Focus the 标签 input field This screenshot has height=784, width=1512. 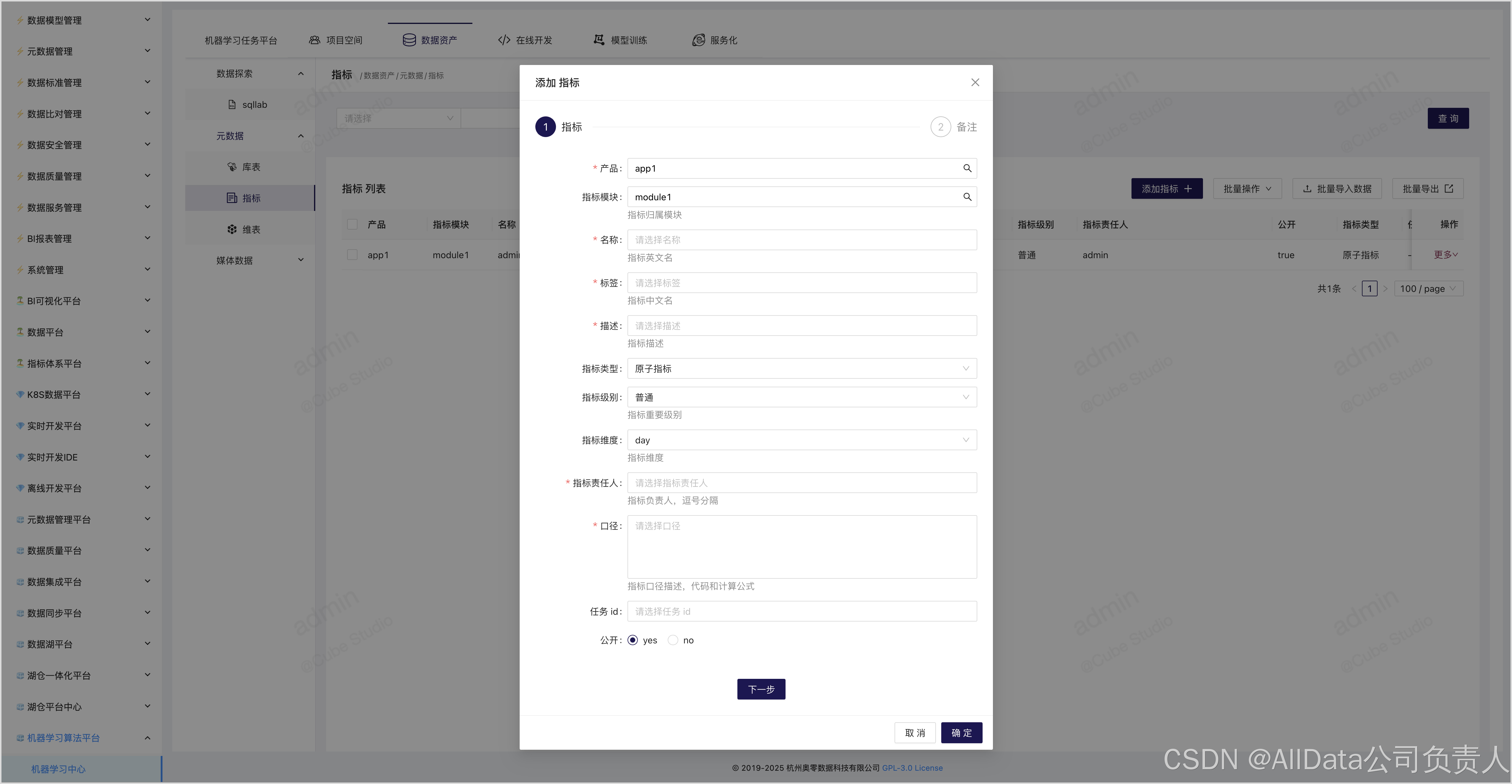(802, 283)
